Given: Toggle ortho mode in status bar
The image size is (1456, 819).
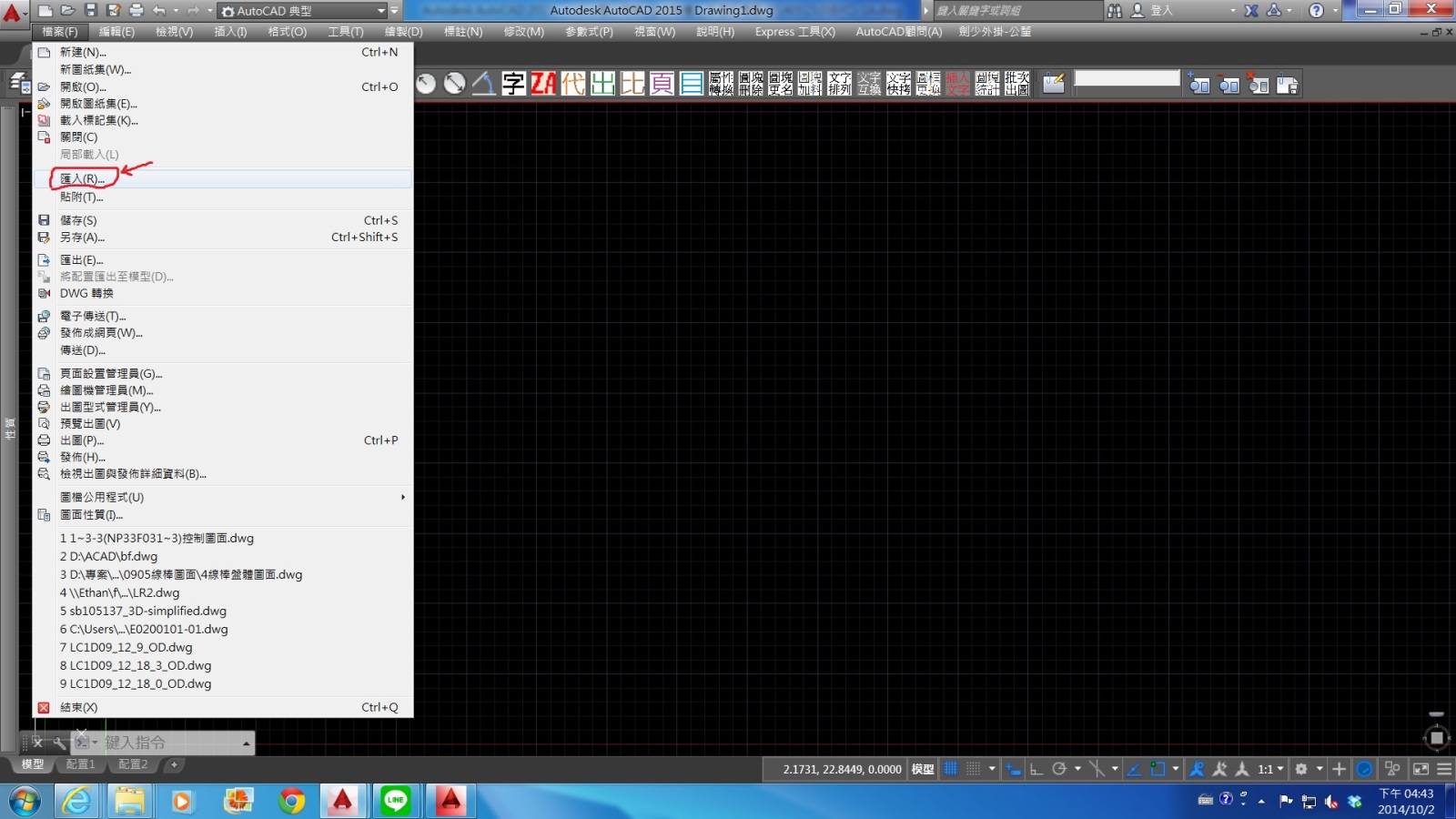Looking at the screenshot, I should tap(1036, 769).
